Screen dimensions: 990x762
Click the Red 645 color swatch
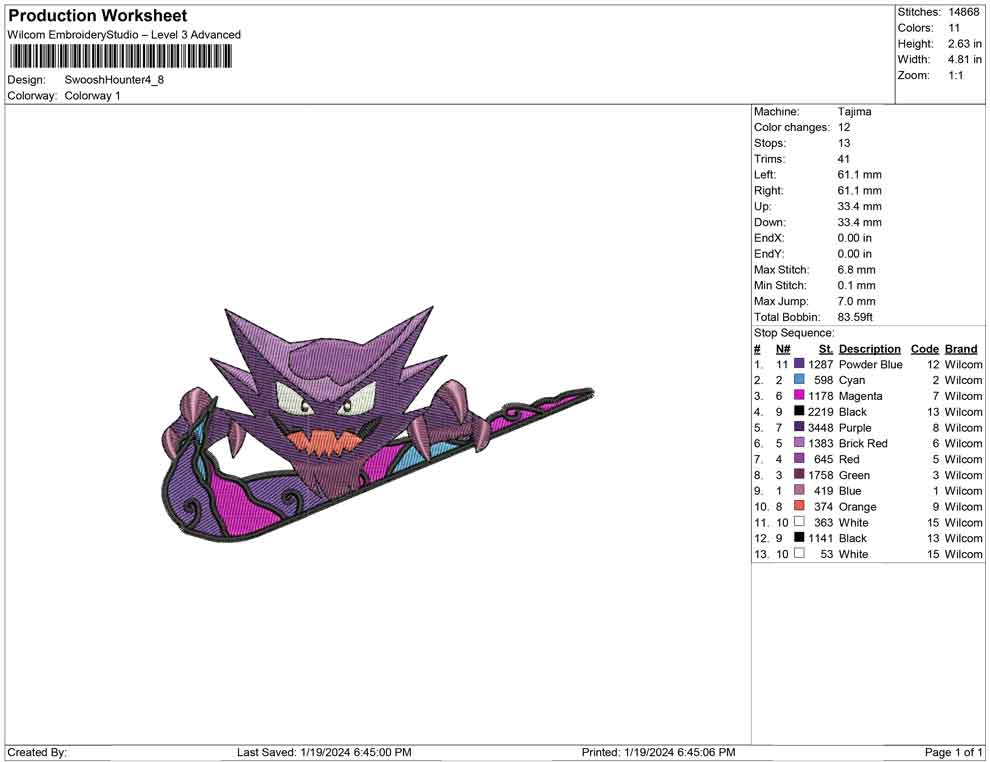(x=799, y=458)
